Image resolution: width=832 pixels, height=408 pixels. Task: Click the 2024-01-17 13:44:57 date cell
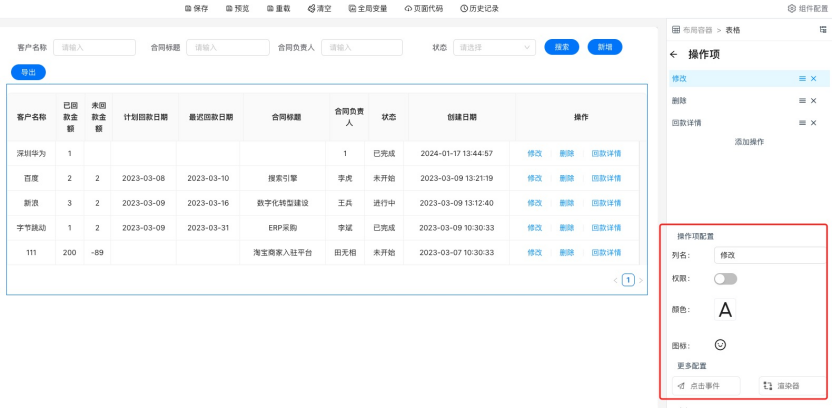click(456, 154)
